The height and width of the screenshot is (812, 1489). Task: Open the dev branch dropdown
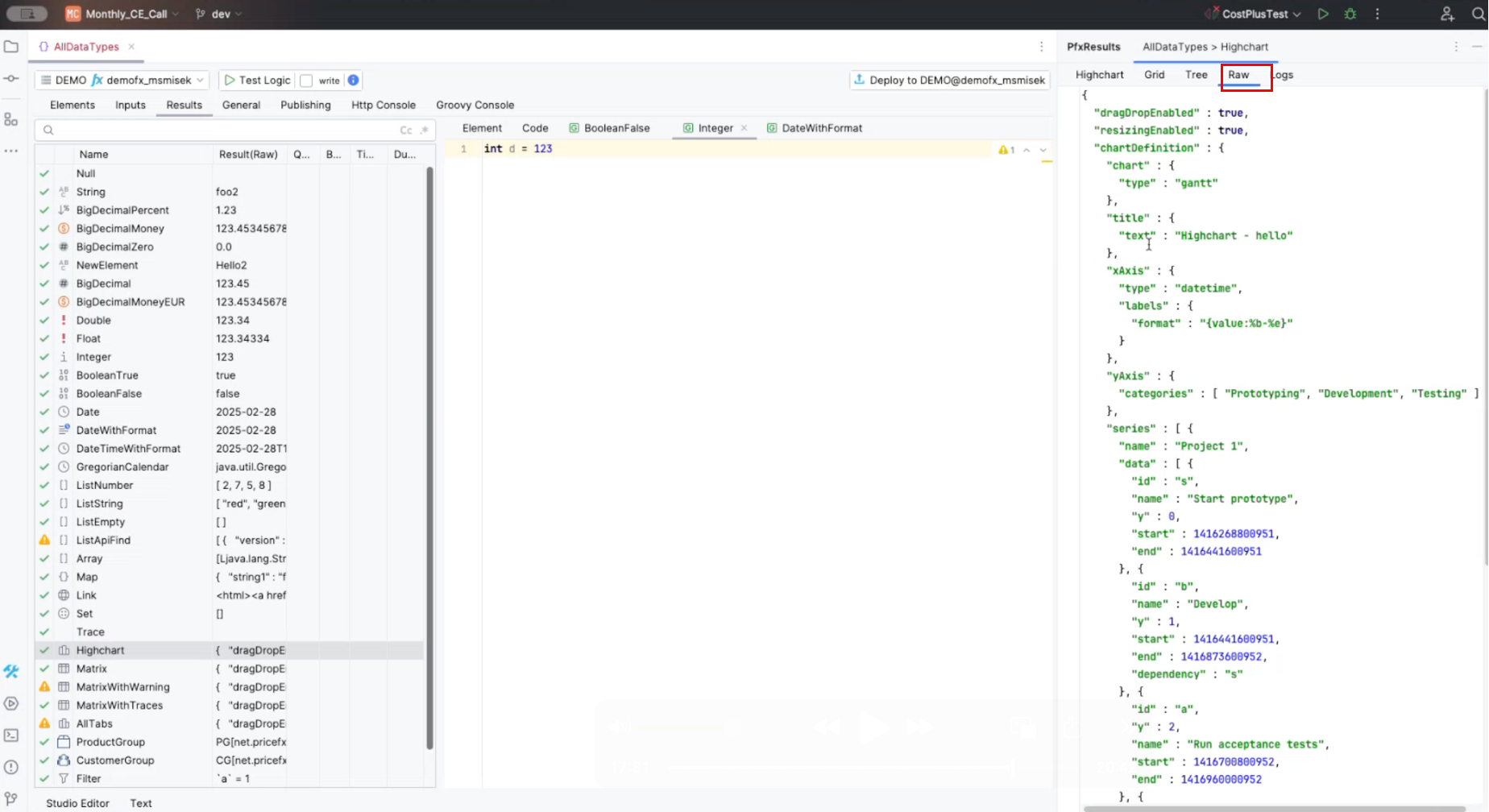coord(219,14)
